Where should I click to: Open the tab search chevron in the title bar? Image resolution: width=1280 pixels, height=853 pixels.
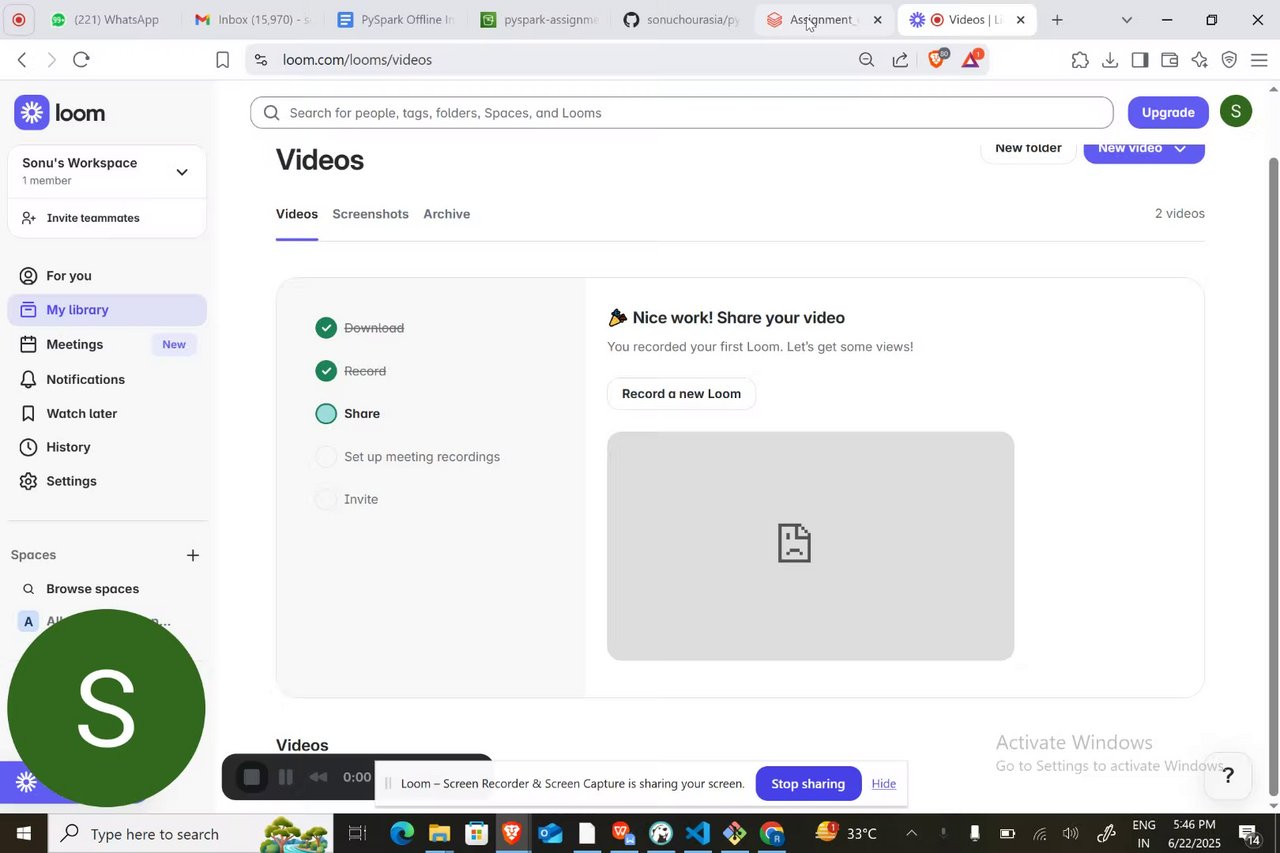pyautogui.click(x=1127, y=19)
